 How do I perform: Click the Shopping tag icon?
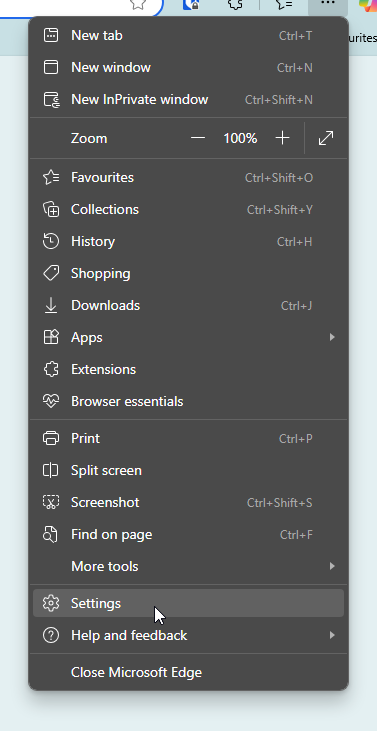(51, 273)
